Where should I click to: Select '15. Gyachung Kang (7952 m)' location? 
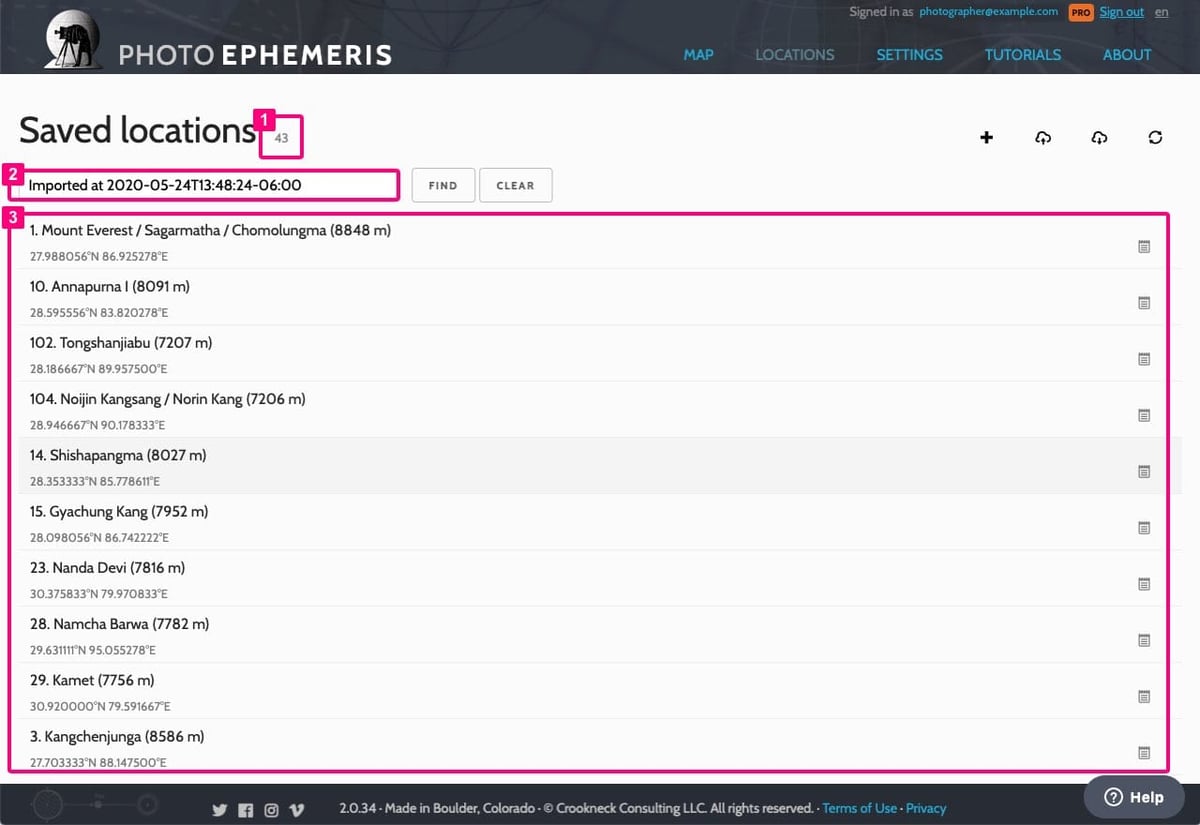coord(119,511)
